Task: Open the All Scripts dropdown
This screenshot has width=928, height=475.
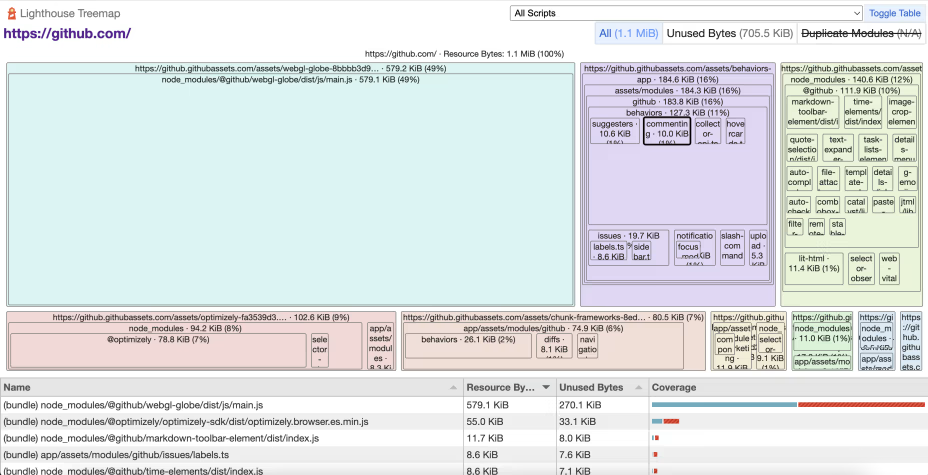Action: (x=686, y=13)
